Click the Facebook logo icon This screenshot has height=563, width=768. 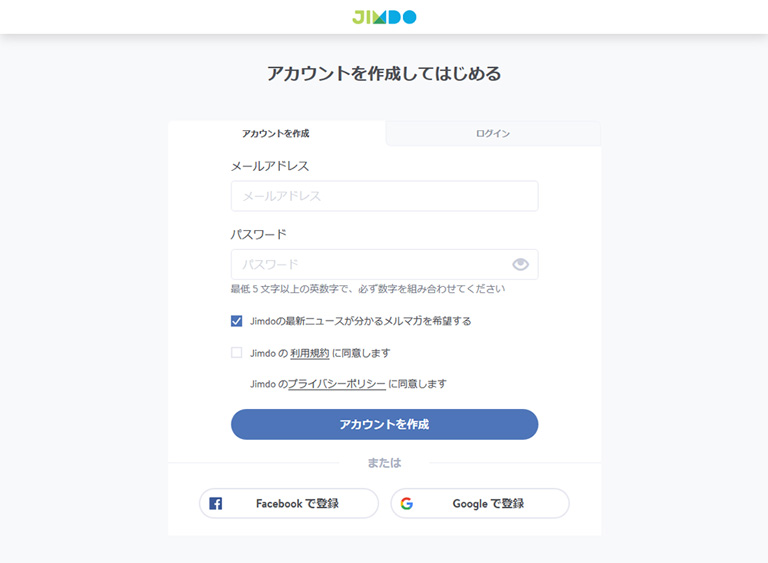[x=216, y=503]
